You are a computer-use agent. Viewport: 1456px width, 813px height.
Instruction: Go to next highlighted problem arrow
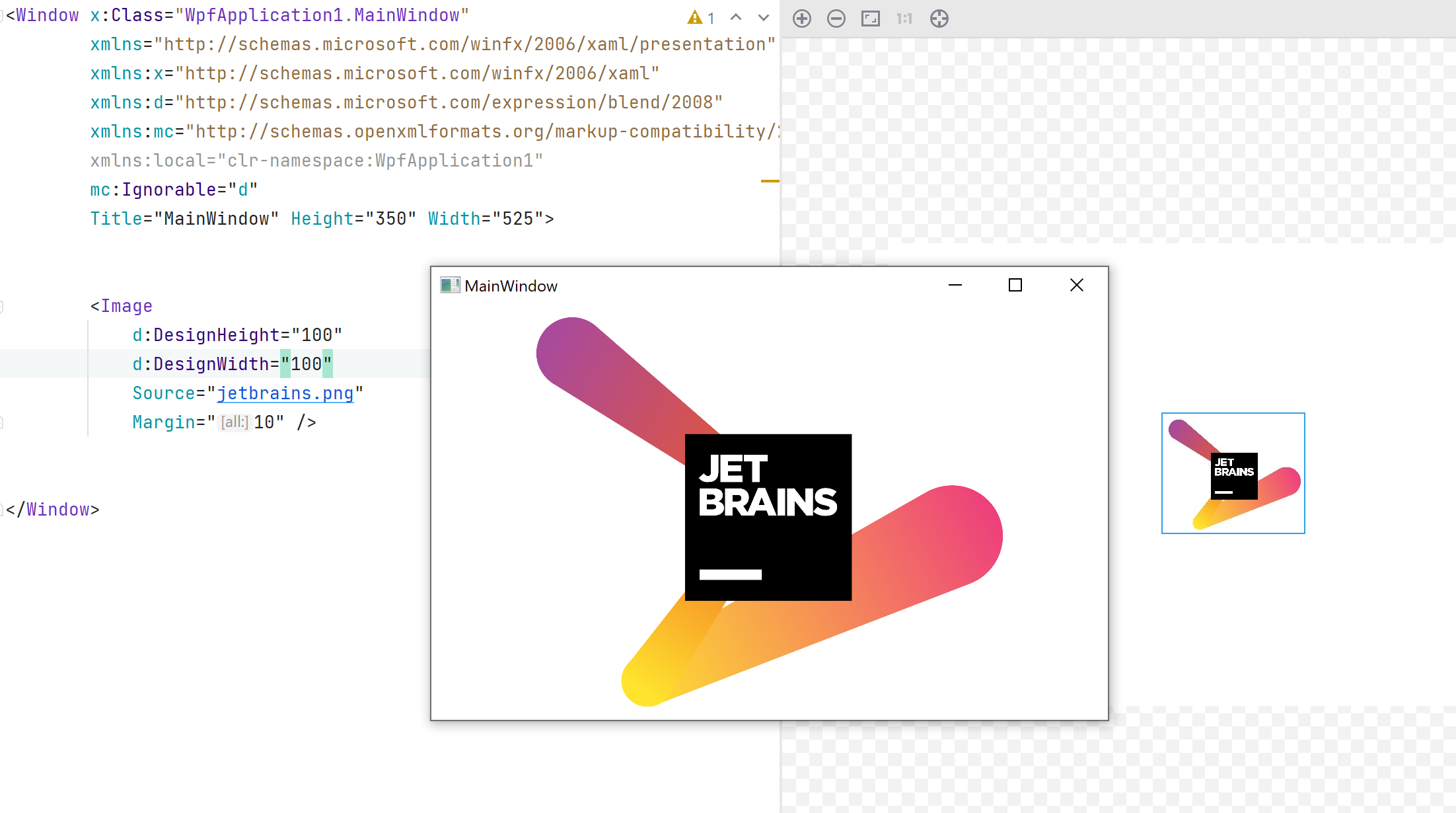pos(764,18)
